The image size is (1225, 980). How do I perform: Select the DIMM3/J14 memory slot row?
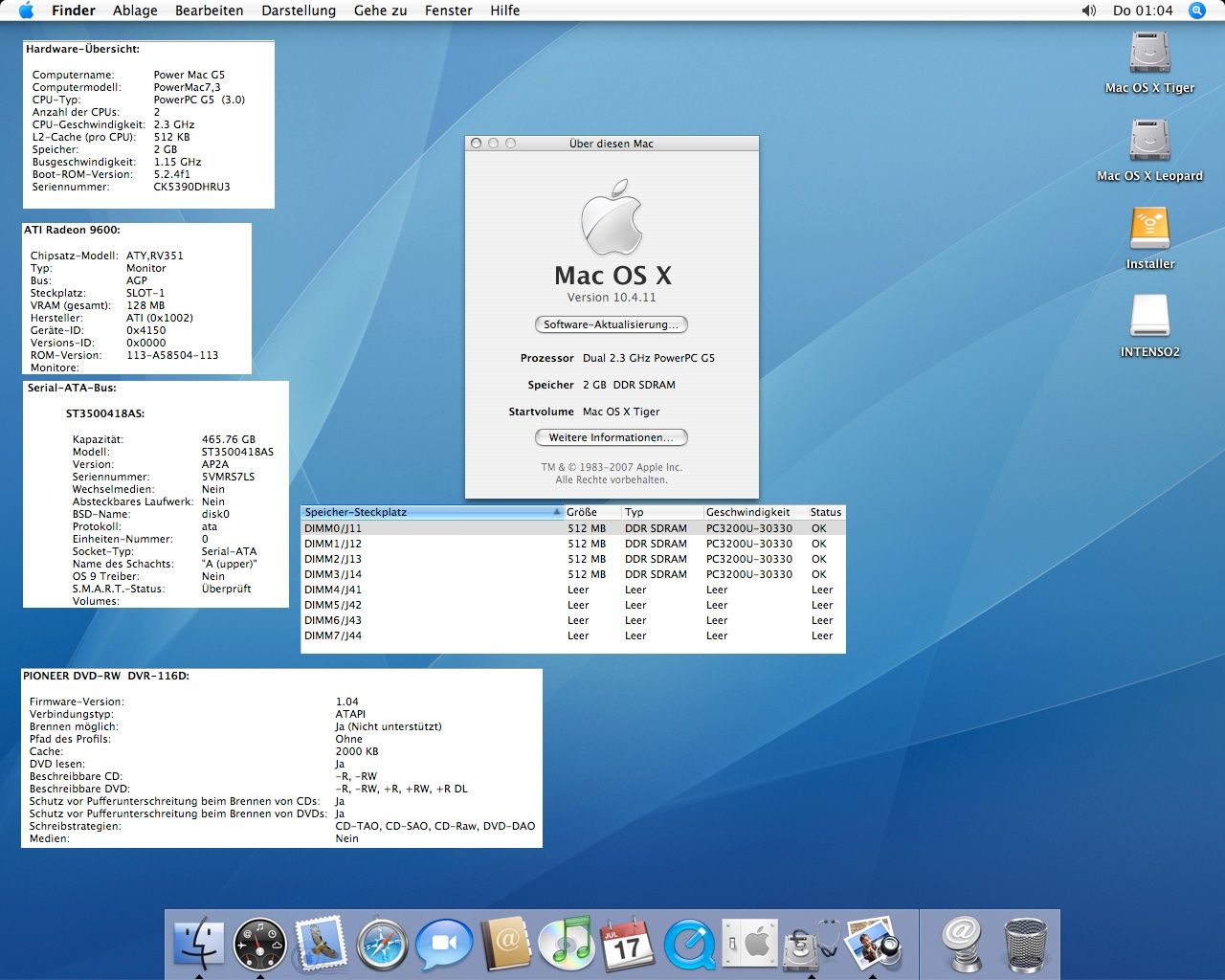[573, 574]
